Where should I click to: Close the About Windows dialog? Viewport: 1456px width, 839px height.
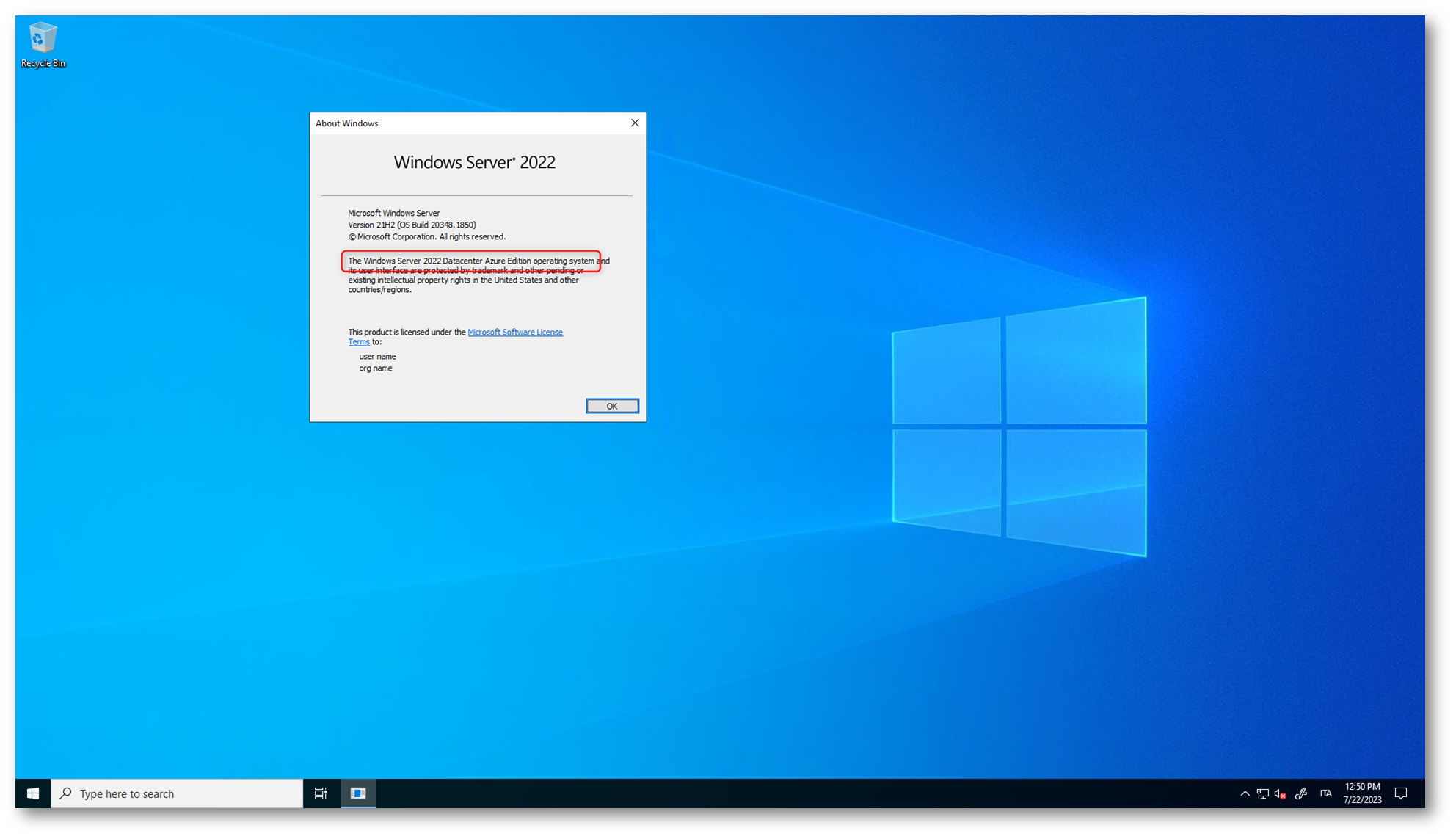[635, 123]
